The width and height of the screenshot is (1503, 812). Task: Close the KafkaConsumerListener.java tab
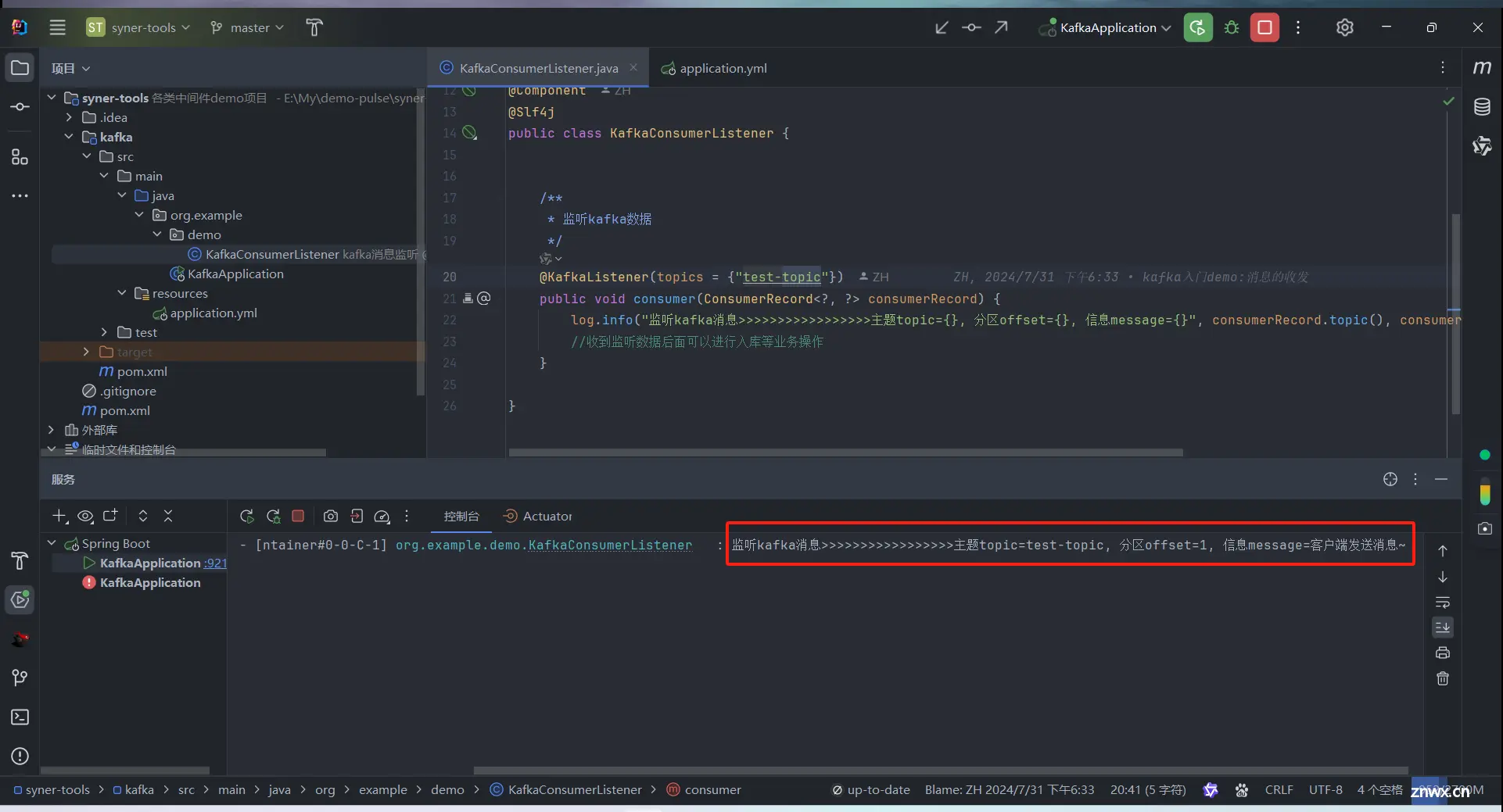point(633,67)
